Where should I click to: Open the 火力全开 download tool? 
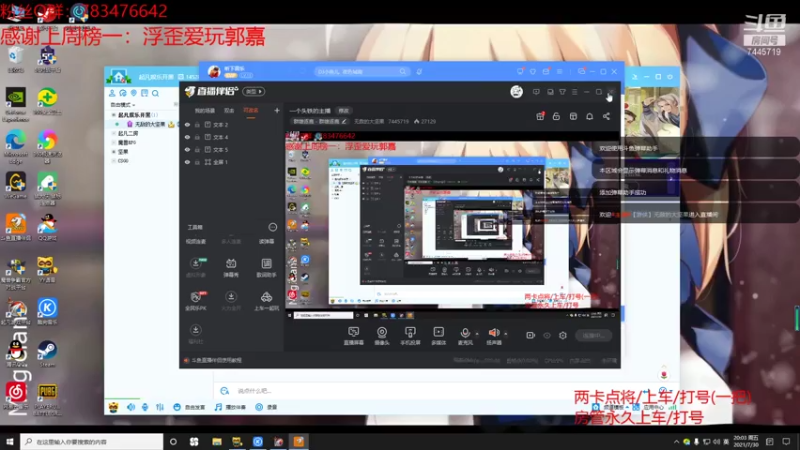[231, 301]
